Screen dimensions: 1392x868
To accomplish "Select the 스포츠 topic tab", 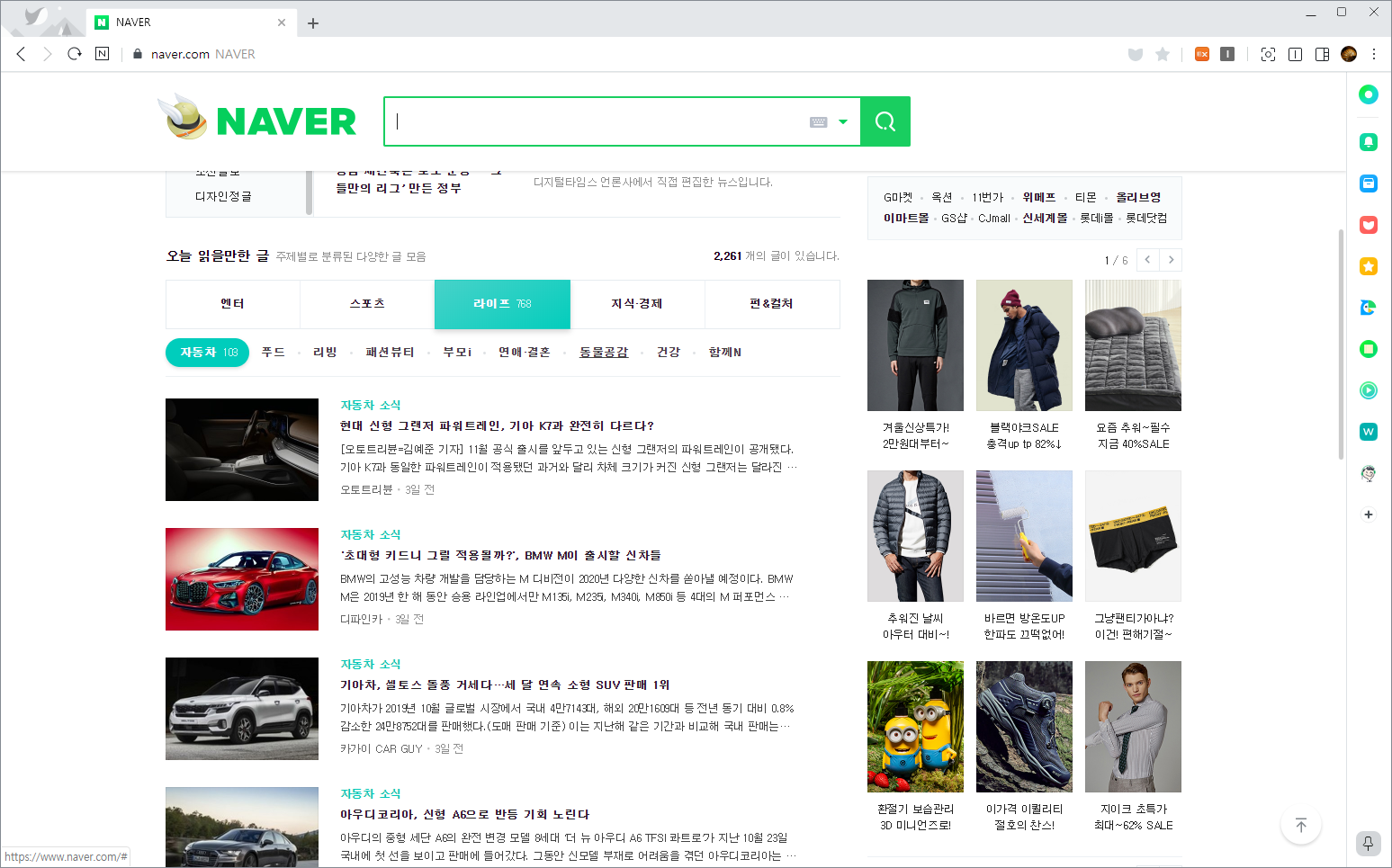I will (x=367, y=304).
